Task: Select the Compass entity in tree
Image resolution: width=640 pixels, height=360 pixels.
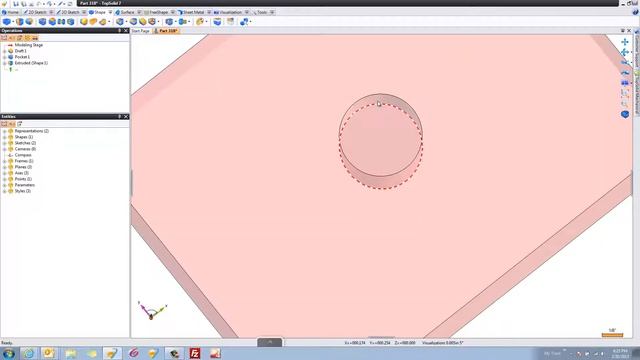Action: 23,155
